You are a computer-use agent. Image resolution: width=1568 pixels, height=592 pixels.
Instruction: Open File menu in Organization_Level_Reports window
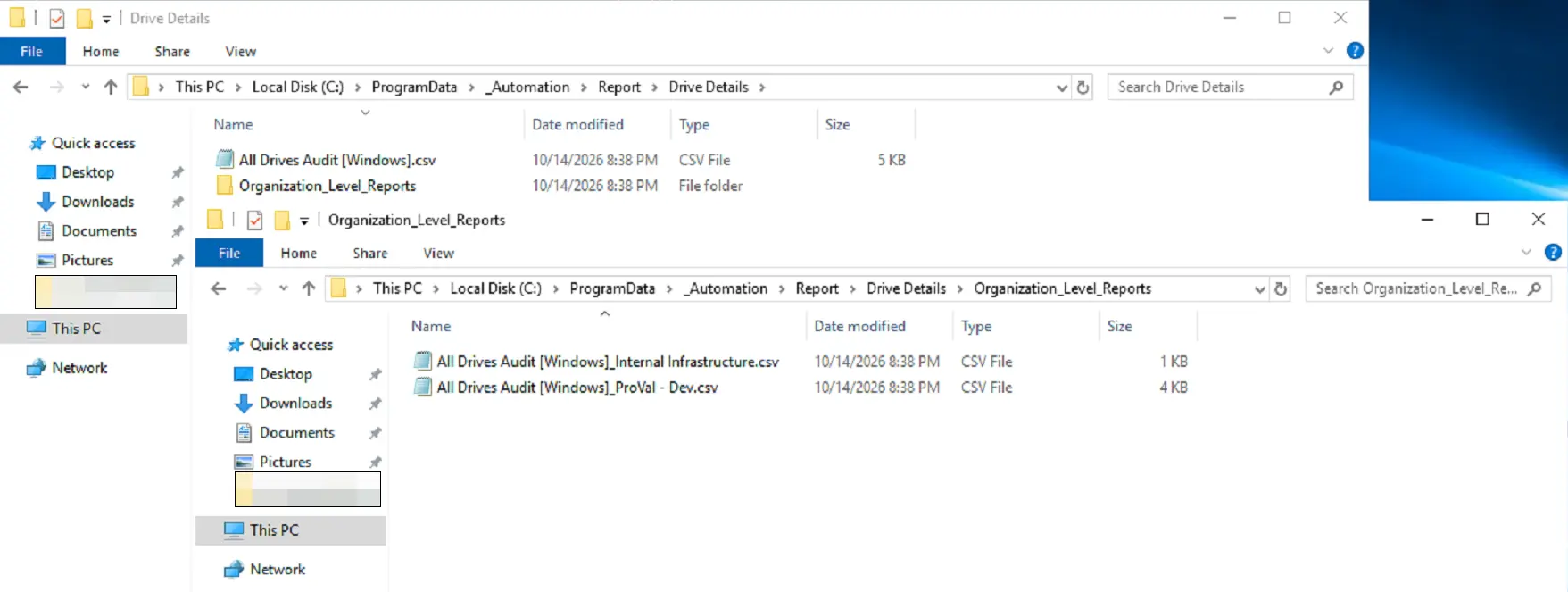[229, 254]
